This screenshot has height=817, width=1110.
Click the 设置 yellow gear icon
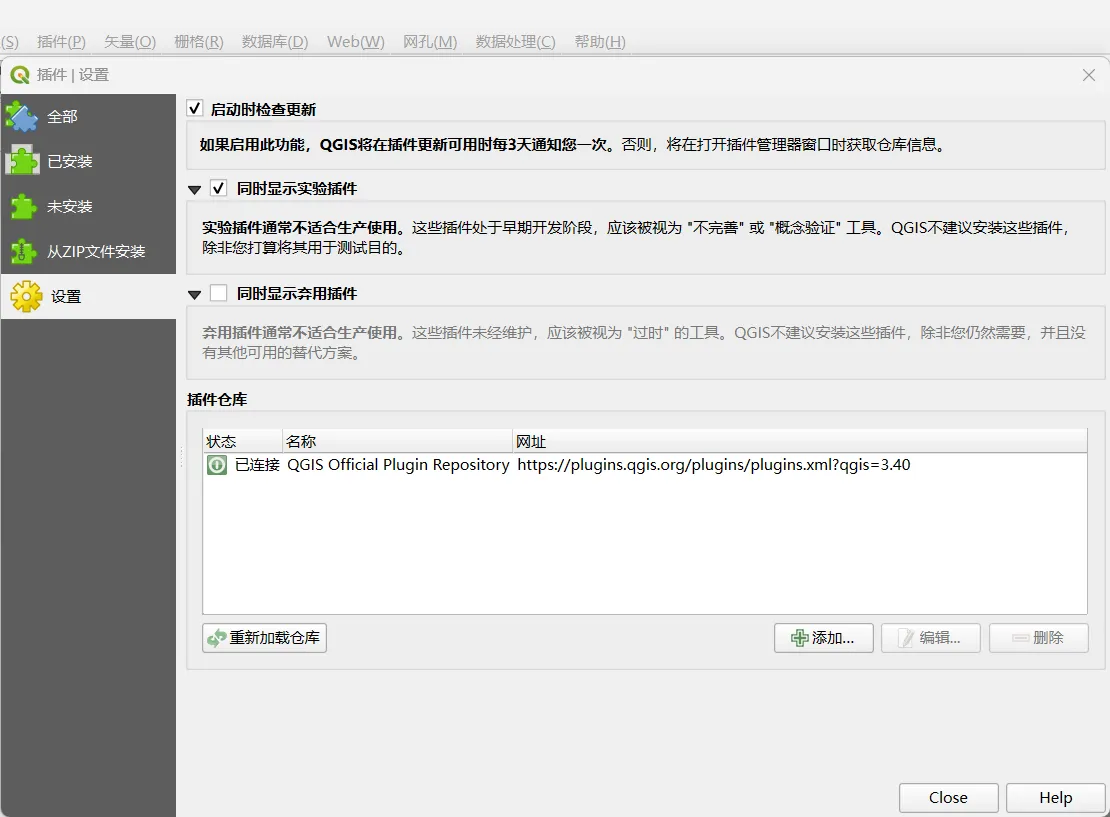(26, 296)
